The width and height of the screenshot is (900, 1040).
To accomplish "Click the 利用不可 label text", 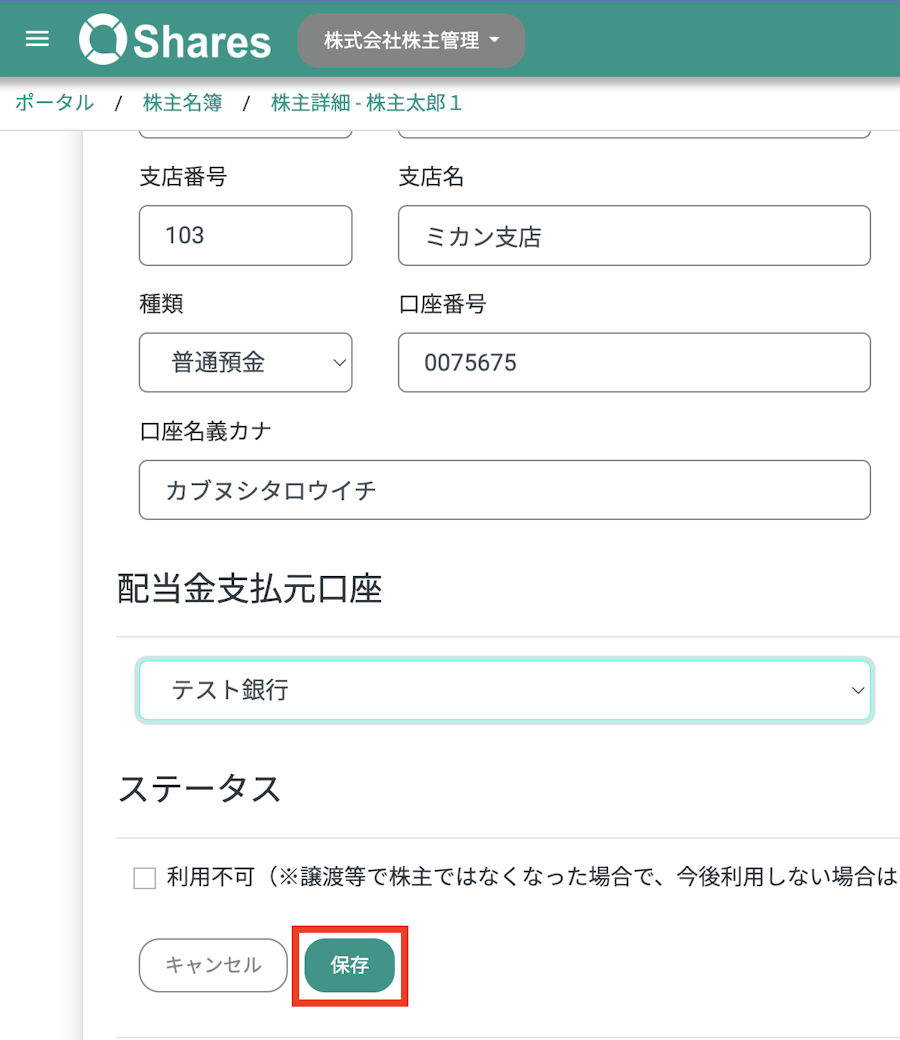I will (x=210, y=877).
